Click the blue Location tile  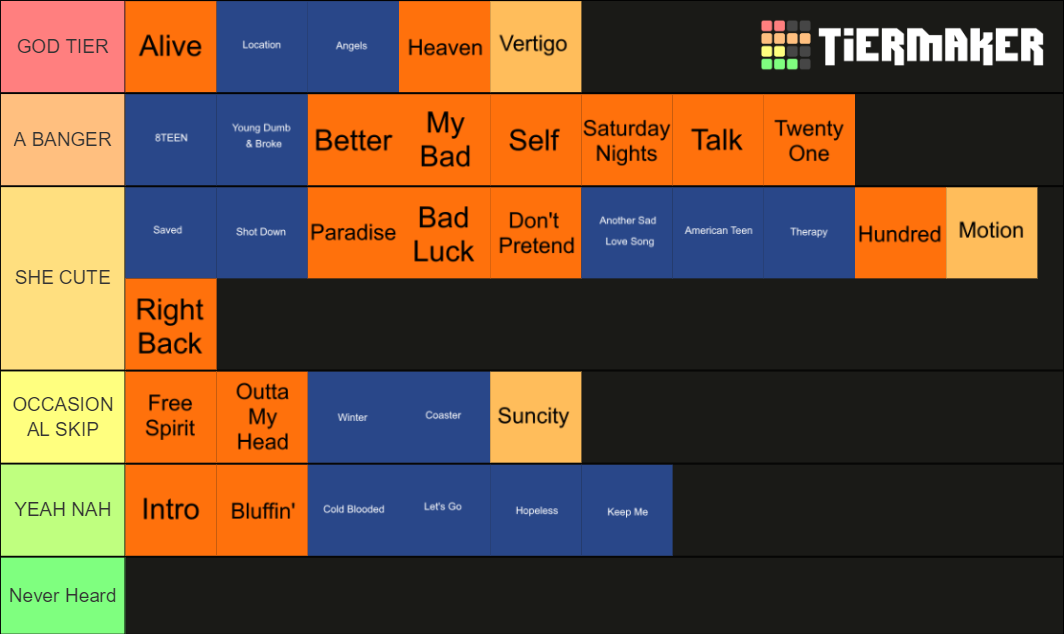coord(262,46)
